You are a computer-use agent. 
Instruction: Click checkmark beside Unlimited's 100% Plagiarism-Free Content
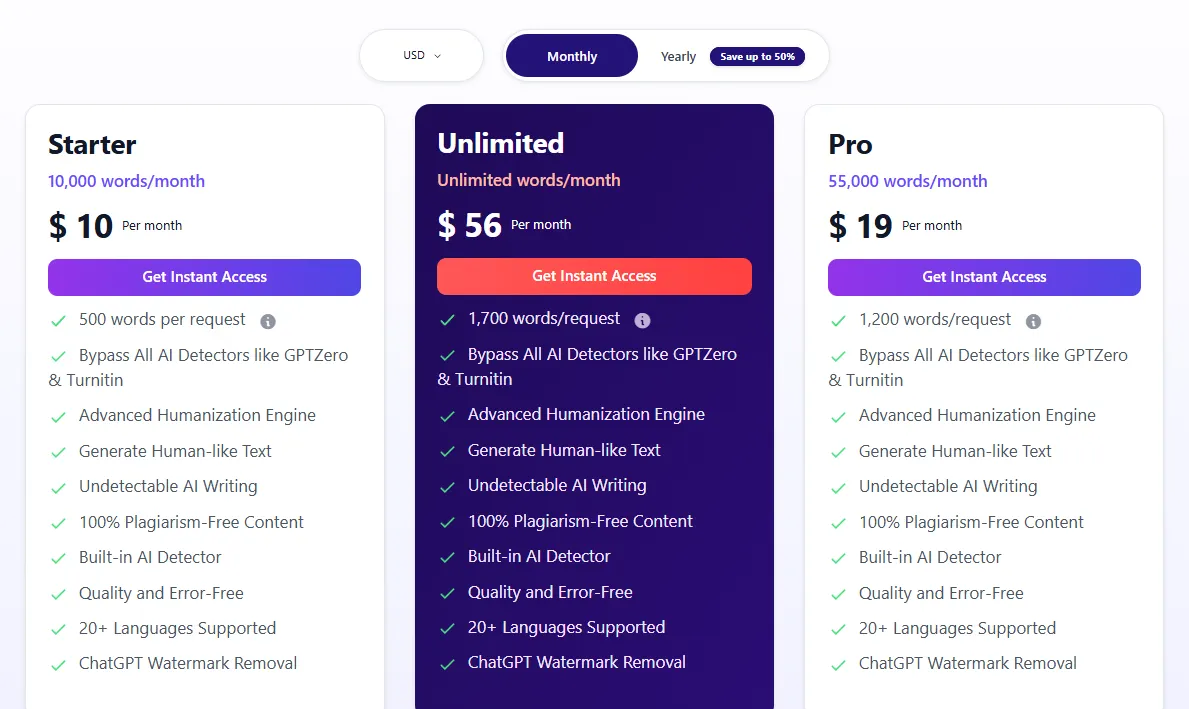click(447, 522)
